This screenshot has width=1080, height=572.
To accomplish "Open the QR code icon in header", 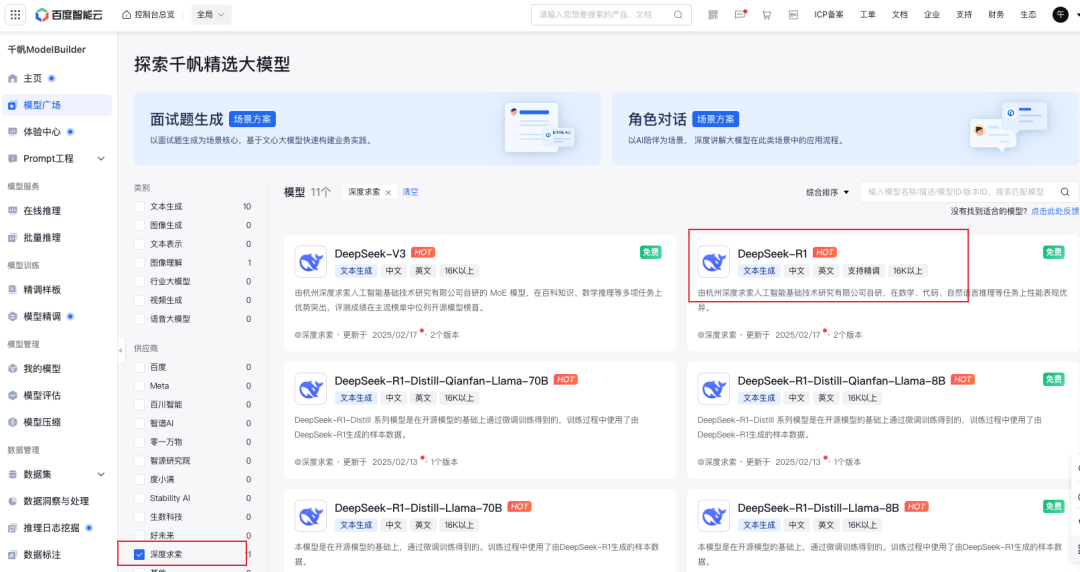I will click(x=713, y=14).
